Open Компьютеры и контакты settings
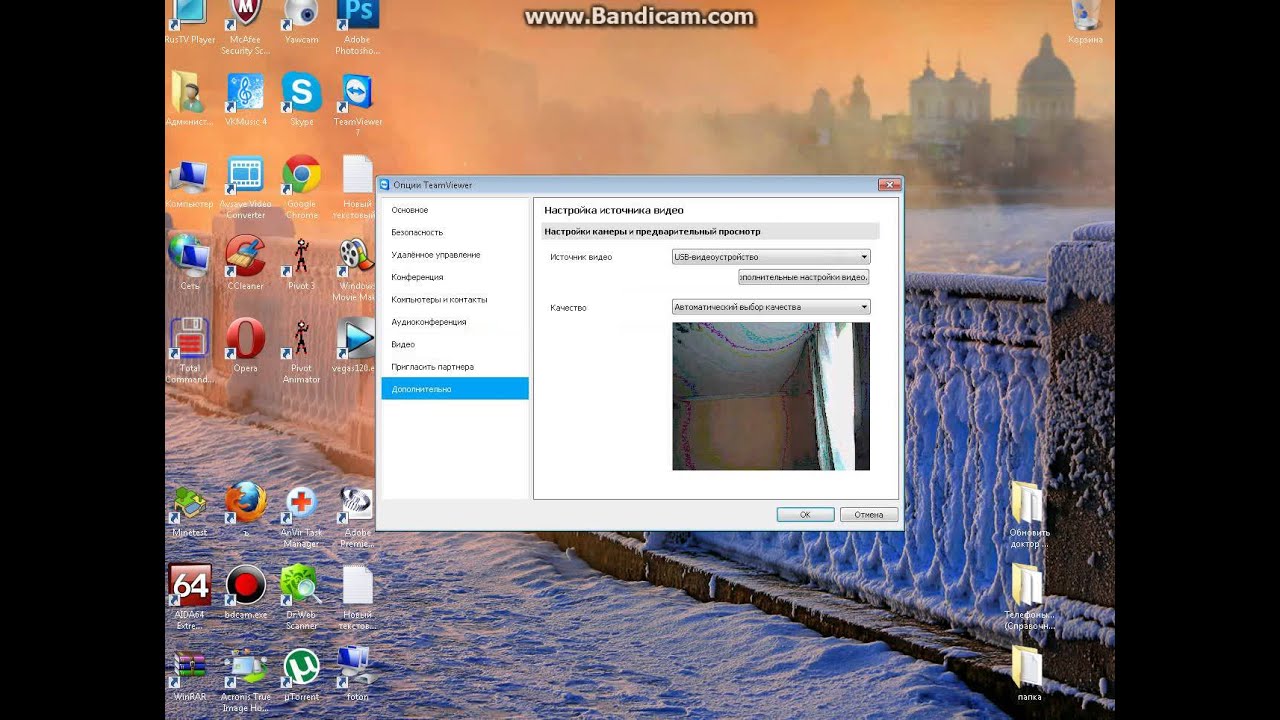The height and width of the screenshot is (720, 1280). [x=455, y=300]
